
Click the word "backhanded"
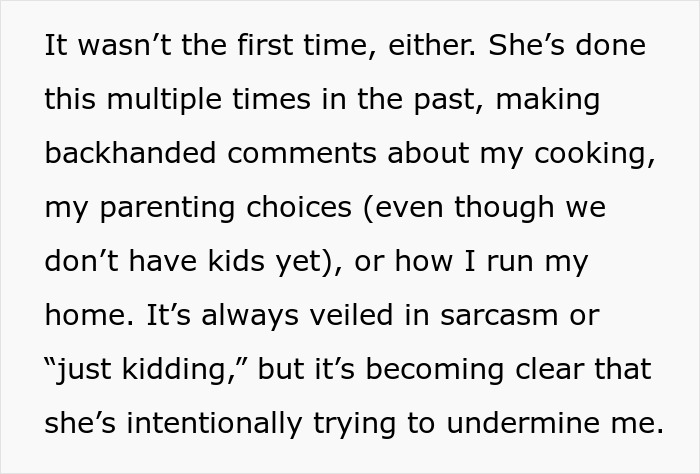[122, 154]
